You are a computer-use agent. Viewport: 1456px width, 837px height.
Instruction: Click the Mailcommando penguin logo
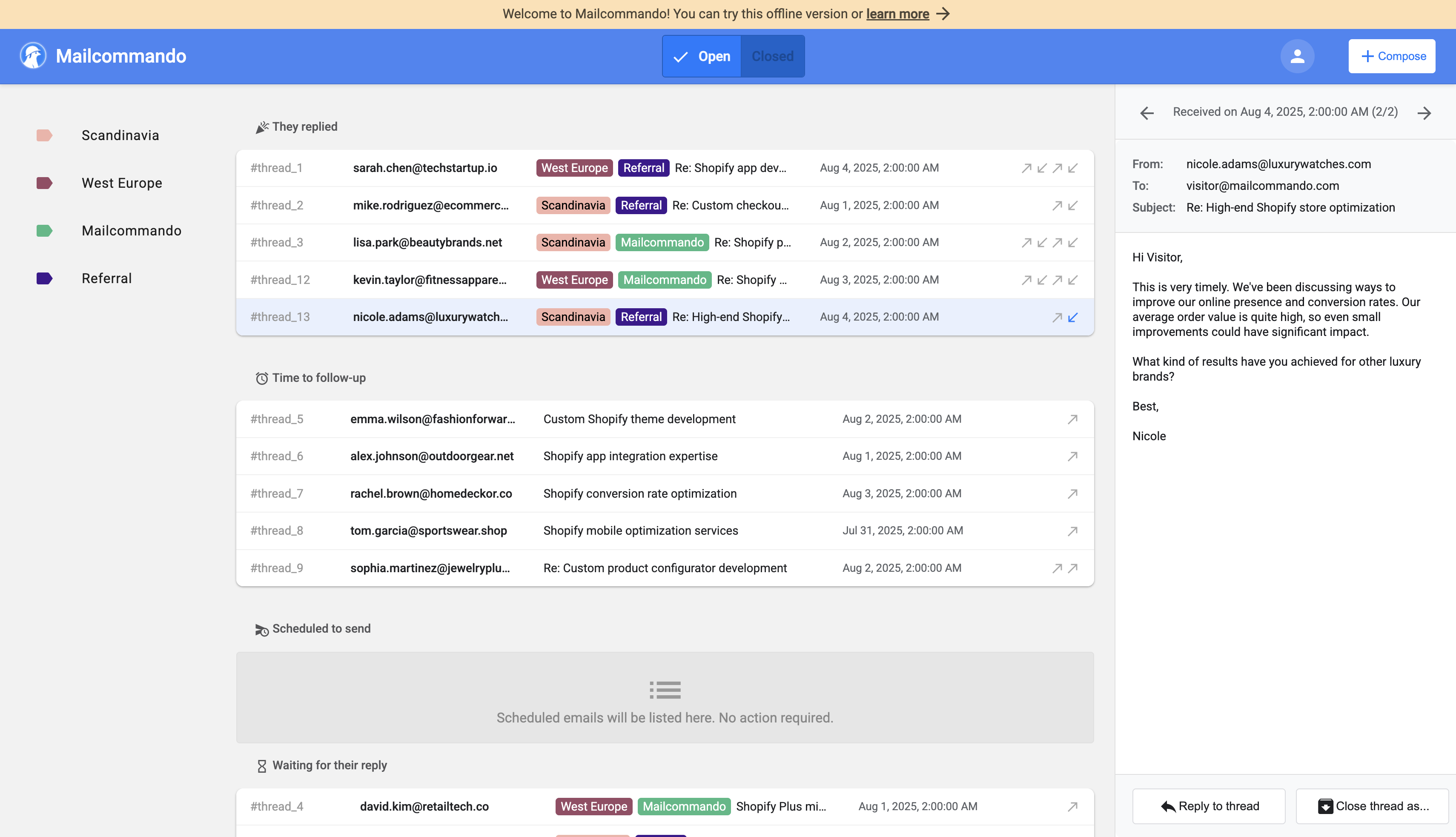point(33,56)
